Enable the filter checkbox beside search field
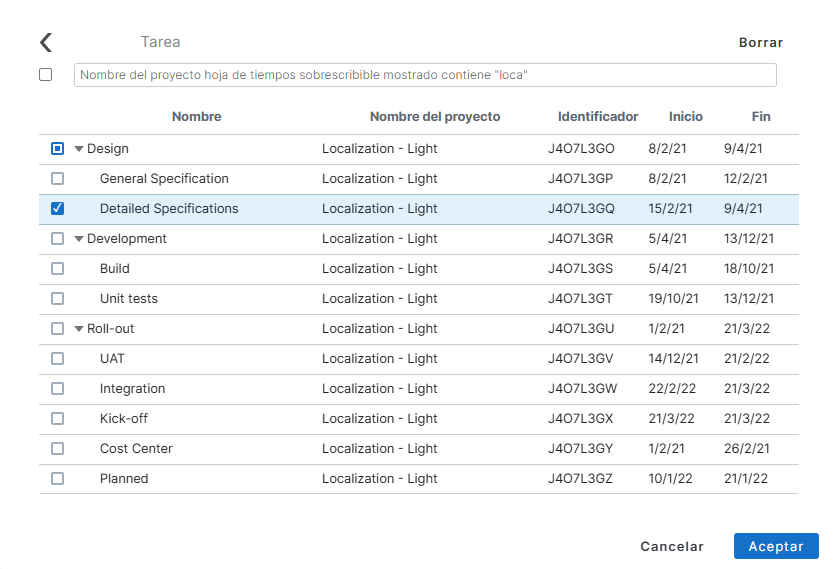Screen dimensions: 837x569 (46, 74)
